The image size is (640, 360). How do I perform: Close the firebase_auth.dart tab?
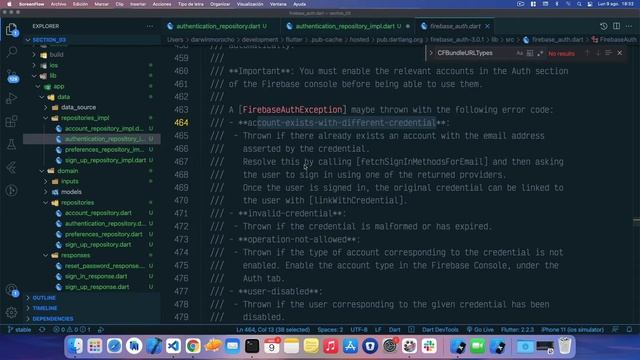pos(487,26)
